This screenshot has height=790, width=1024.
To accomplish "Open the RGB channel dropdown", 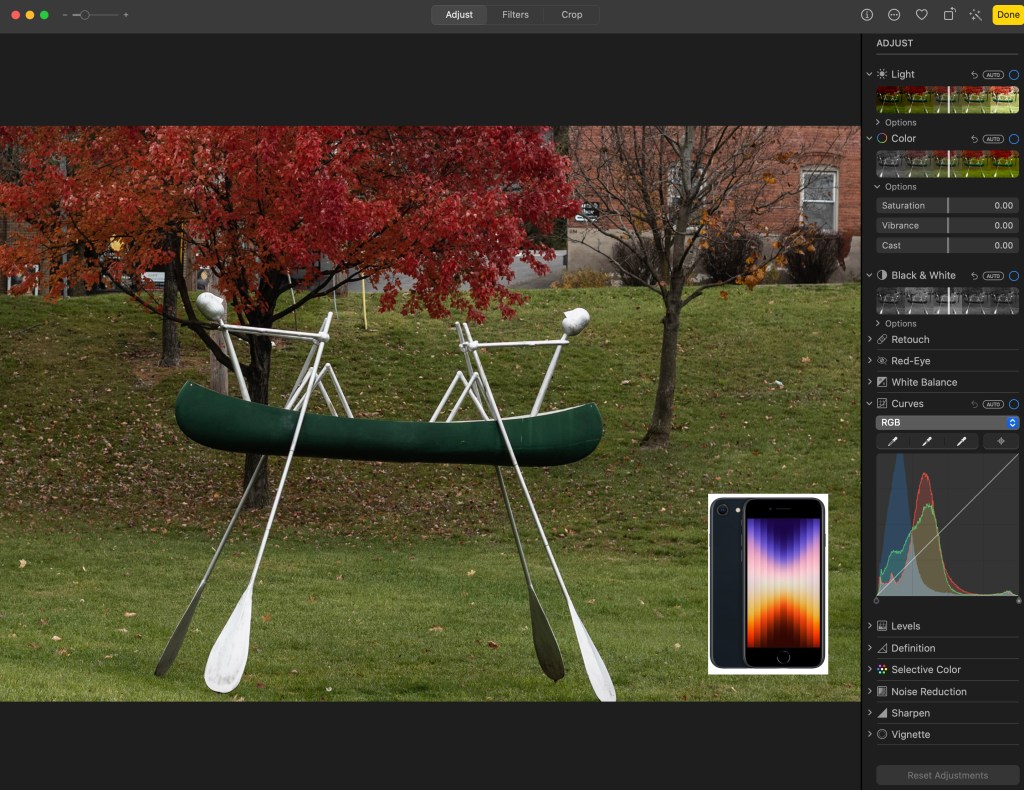I will tap(947, 423).
